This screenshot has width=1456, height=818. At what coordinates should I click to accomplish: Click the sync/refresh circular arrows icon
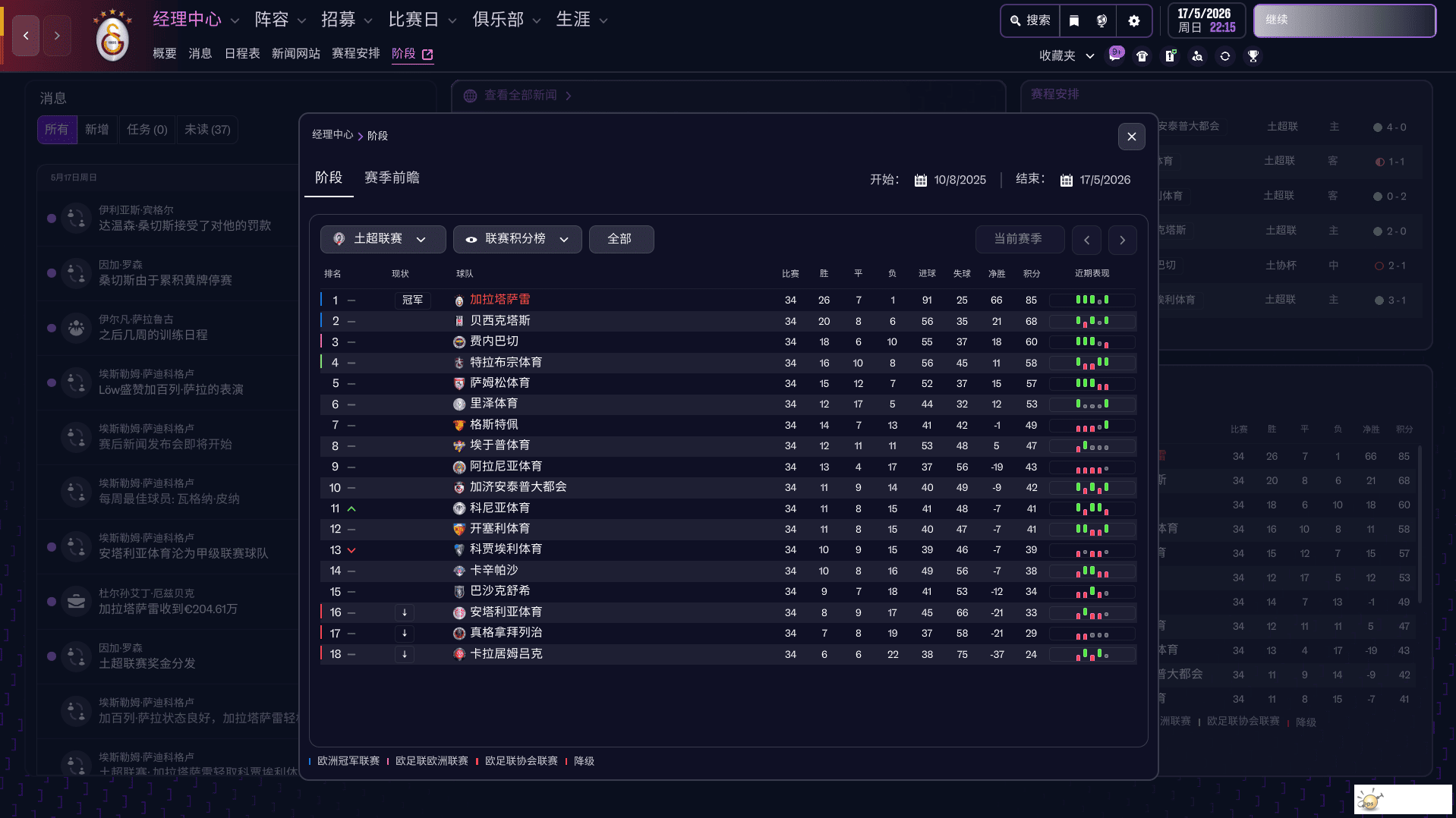pos(1224,55)
